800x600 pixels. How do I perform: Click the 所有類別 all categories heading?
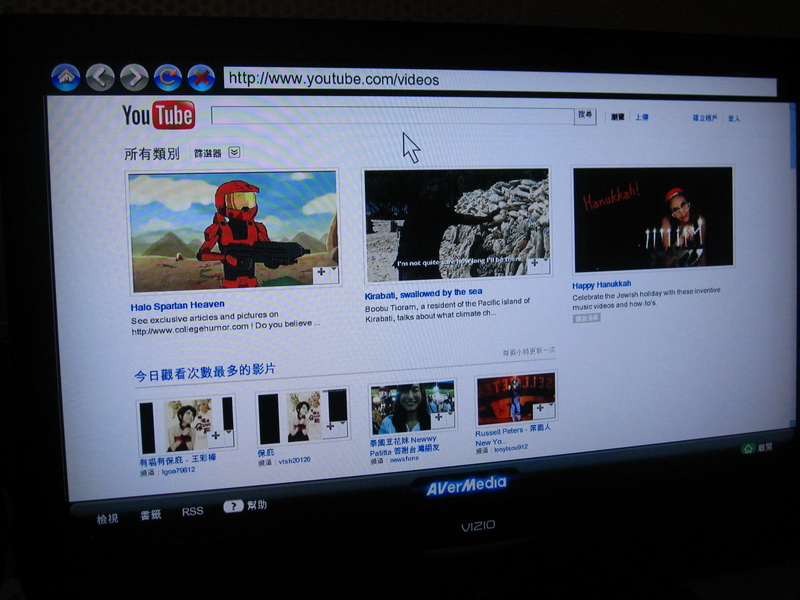(x=152, y=153)
